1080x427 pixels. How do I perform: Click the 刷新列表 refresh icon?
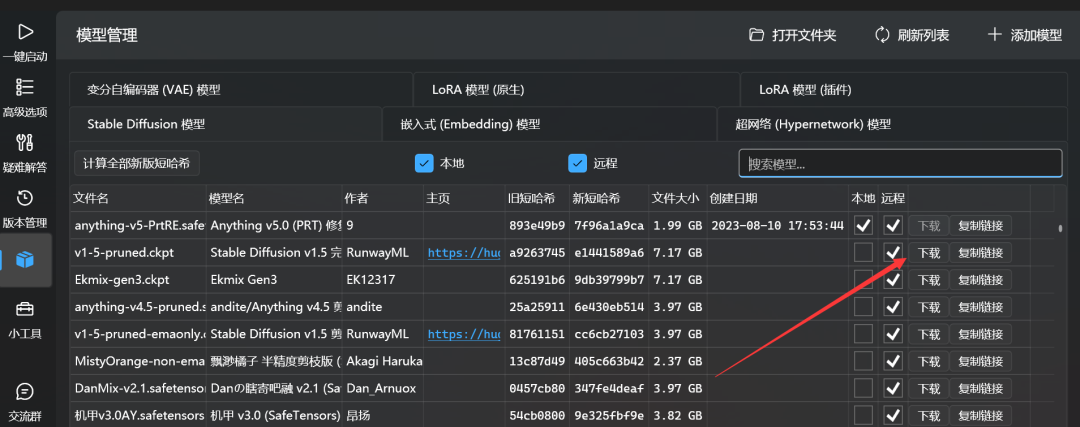(882, 35)
